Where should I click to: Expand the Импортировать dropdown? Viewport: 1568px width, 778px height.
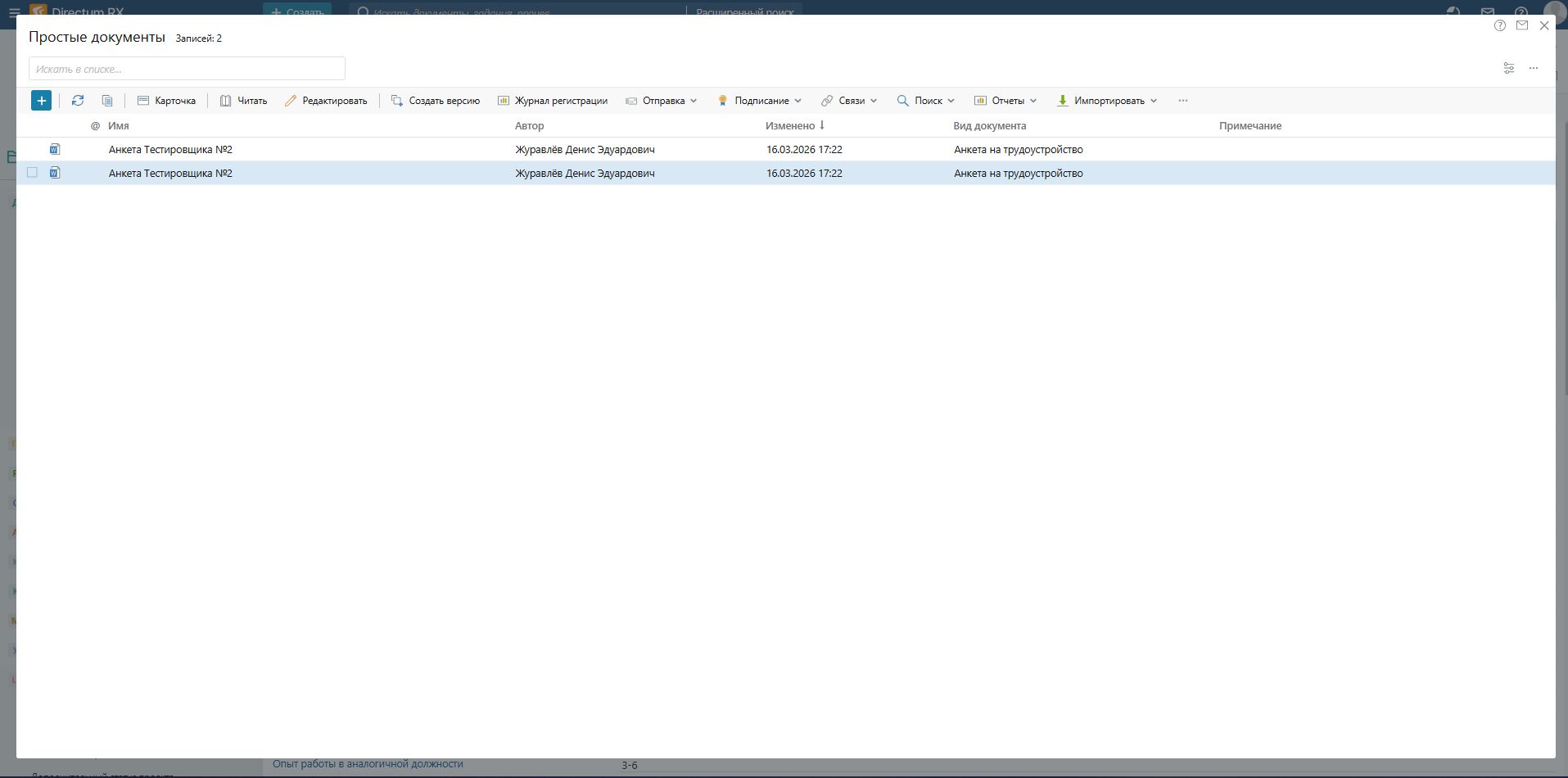pyautogui.click(x=1107, y=101)
